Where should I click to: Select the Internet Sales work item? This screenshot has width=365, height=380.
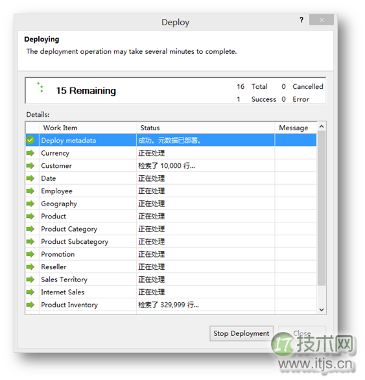[171, 292]
